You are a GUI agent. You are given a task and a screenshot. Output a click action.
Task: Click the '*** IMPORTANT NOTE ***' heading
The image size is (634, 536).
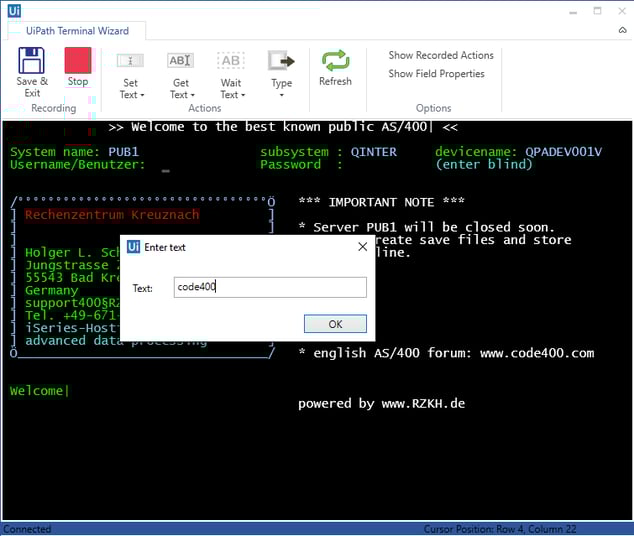click(x=381, y=202)
